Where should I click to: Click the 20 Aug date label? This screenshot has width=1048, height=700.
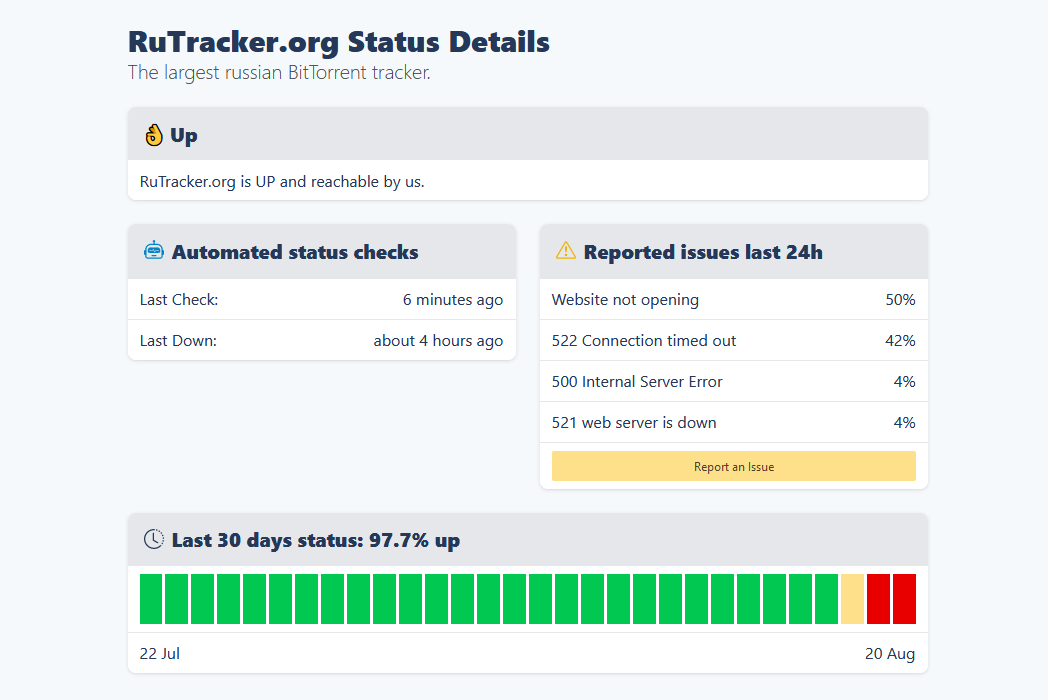tap(890, 654)
